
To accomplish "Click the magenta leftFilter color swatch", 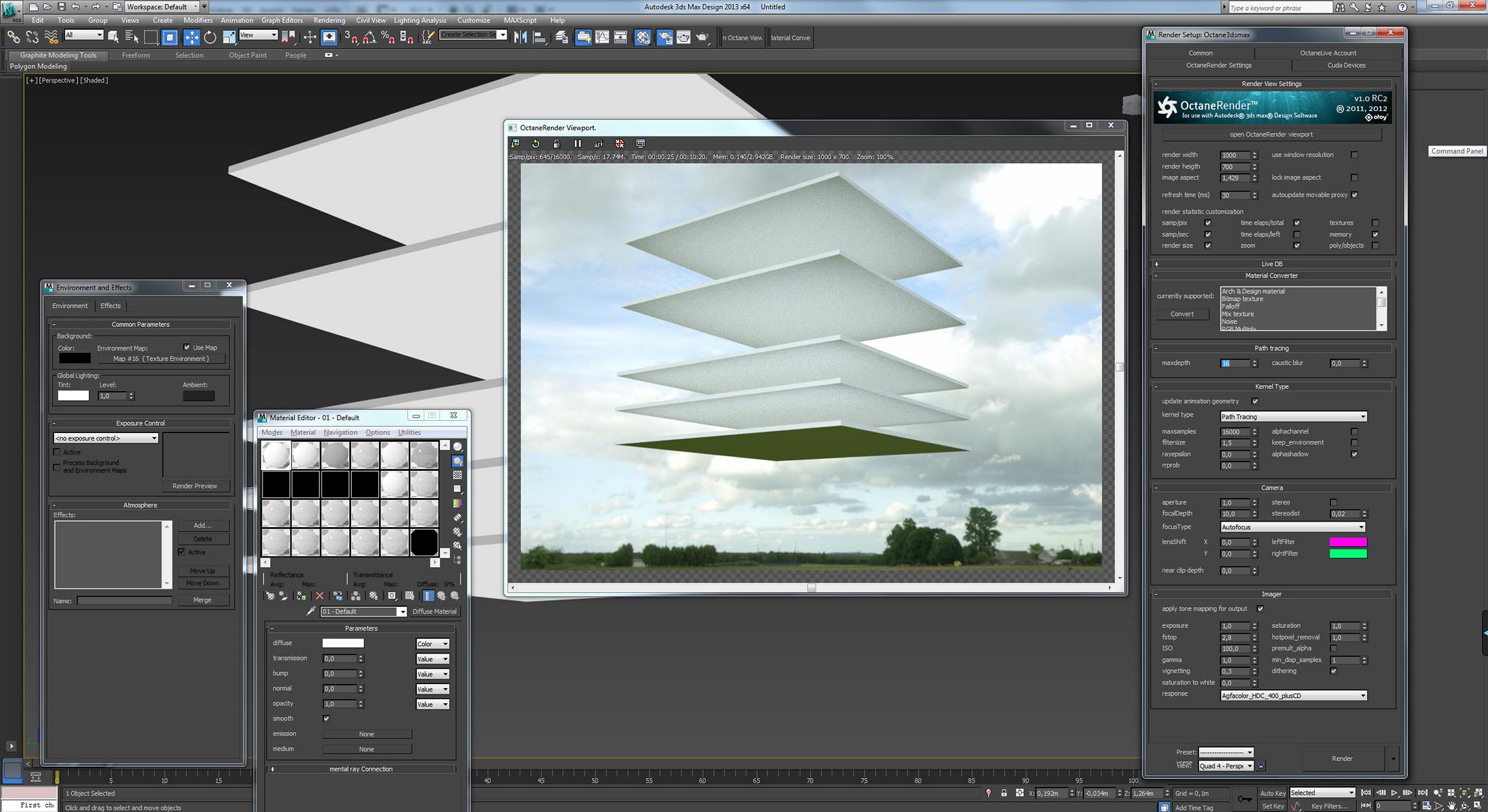I will coord(1347,542).
